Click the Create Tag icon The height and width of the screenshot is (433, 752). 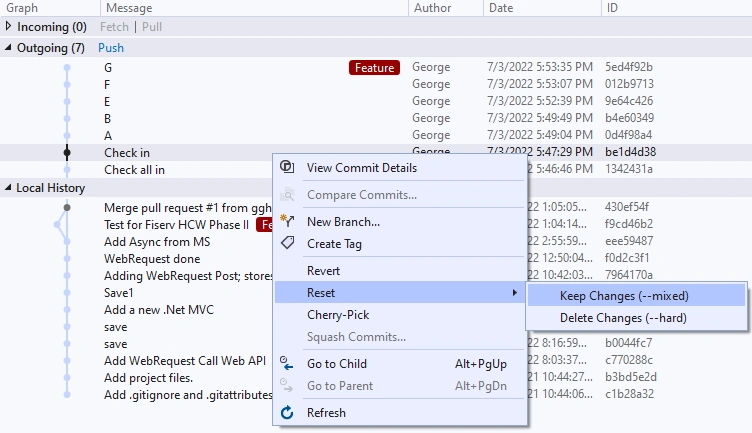(287, 243)
